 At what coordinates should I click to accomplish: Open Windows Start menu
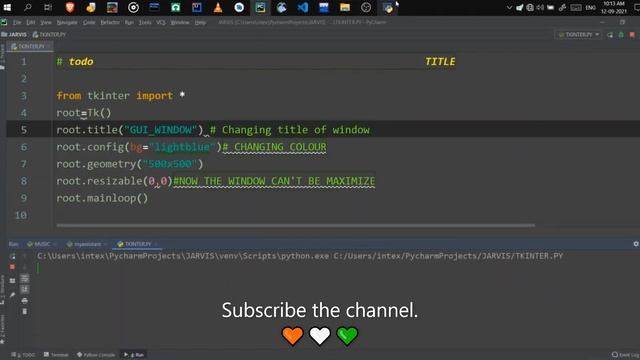(7, 7)
